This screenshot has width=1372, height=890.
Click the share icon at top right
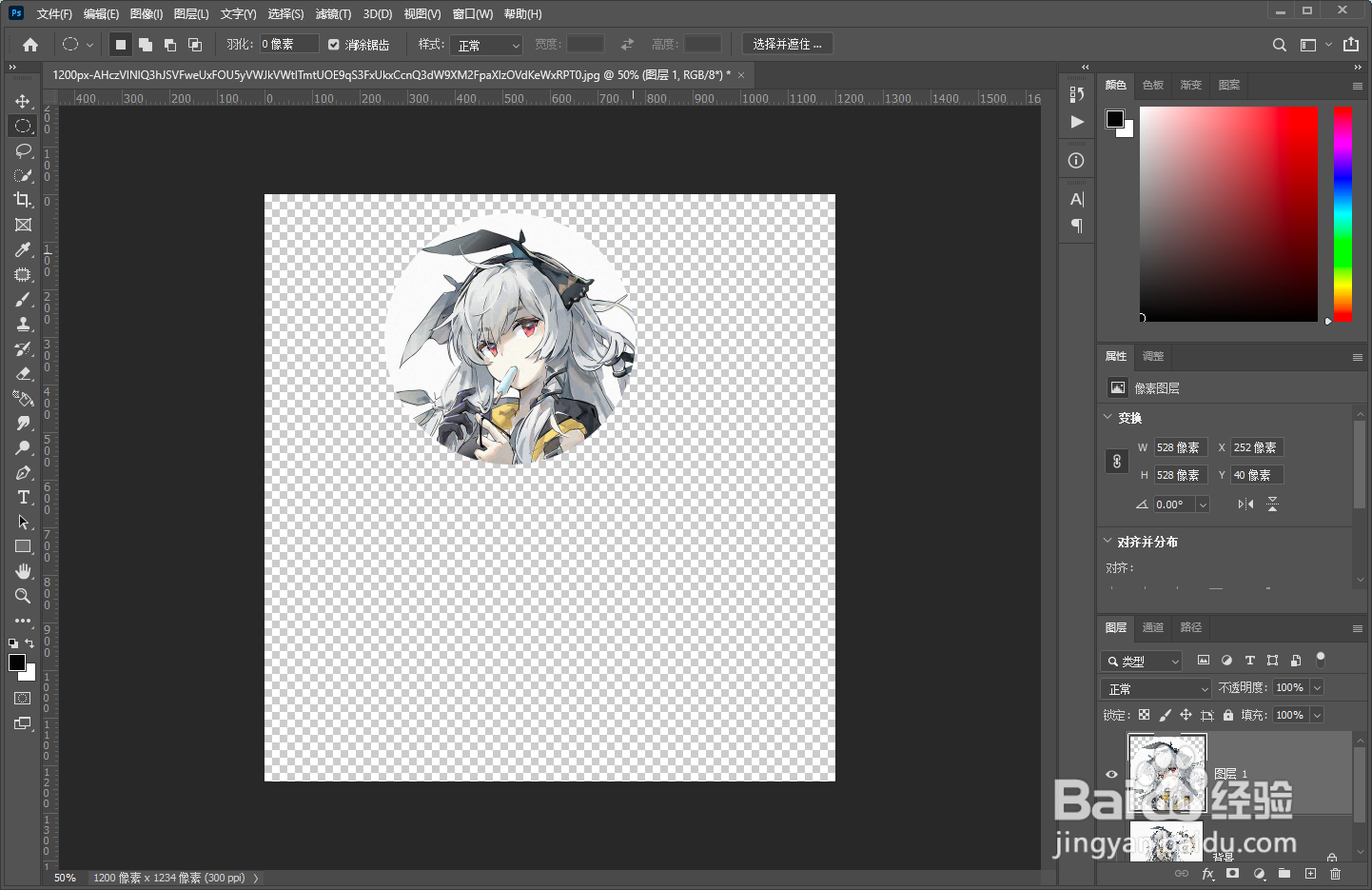click(1351, 45)
